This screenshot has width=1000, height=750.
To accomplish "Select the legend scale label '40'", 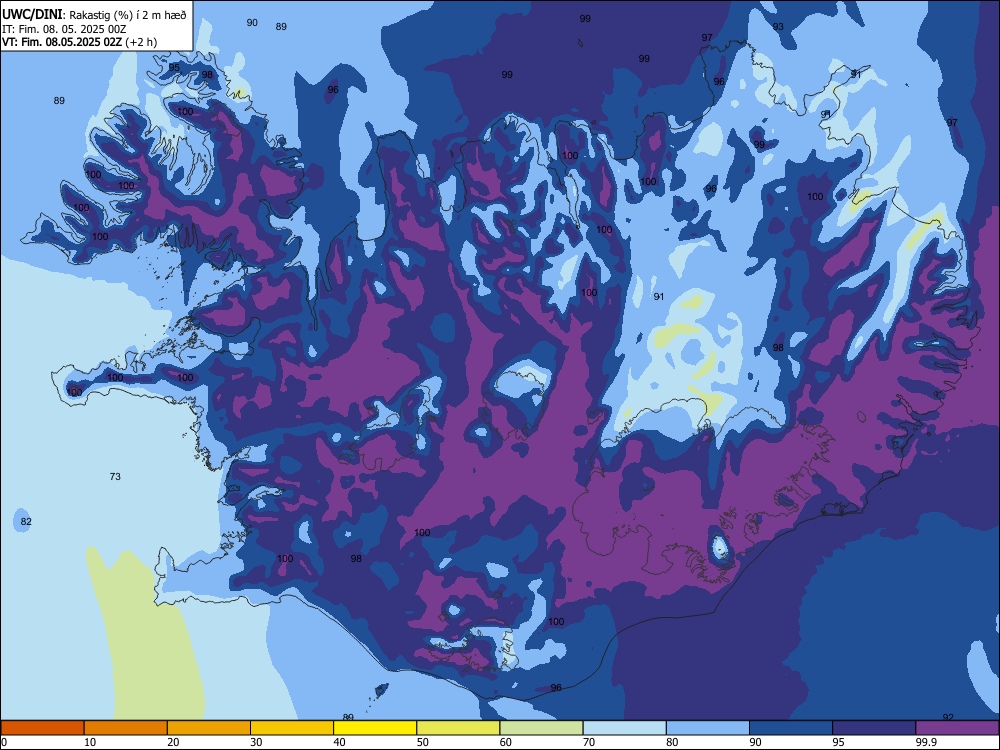I will tap(339, 742).
